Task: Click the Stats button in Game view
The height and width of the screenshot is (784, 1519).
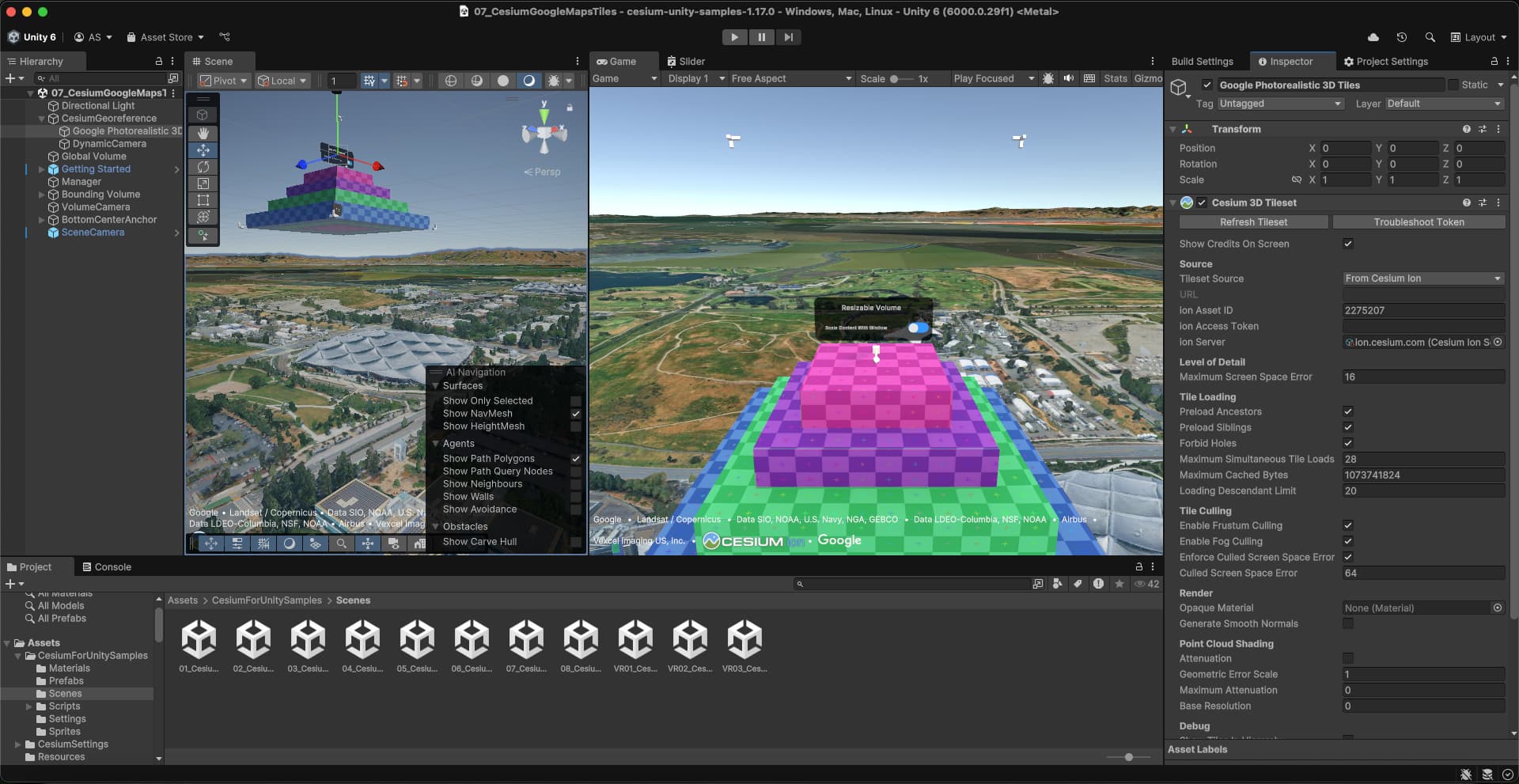Action: (x=1116, y=78)
